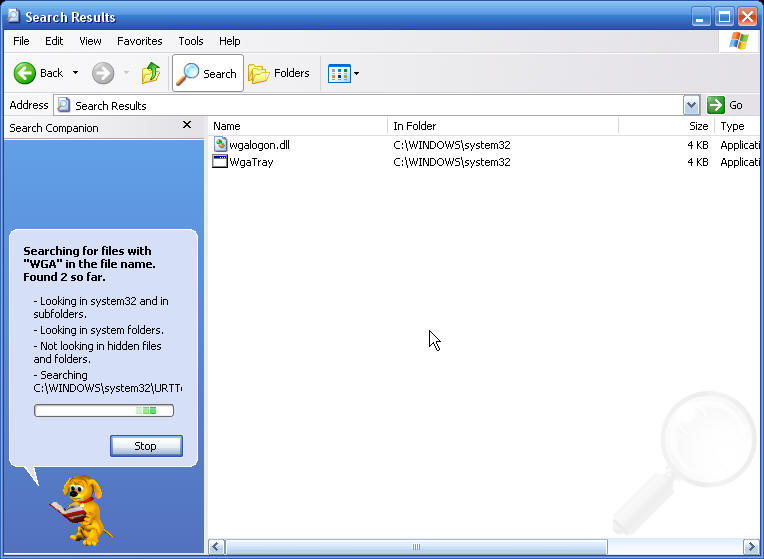Maximize the Search Results window
Image resolution: width=764 pixels, height=559 pixels.
(x=724, y=17)
